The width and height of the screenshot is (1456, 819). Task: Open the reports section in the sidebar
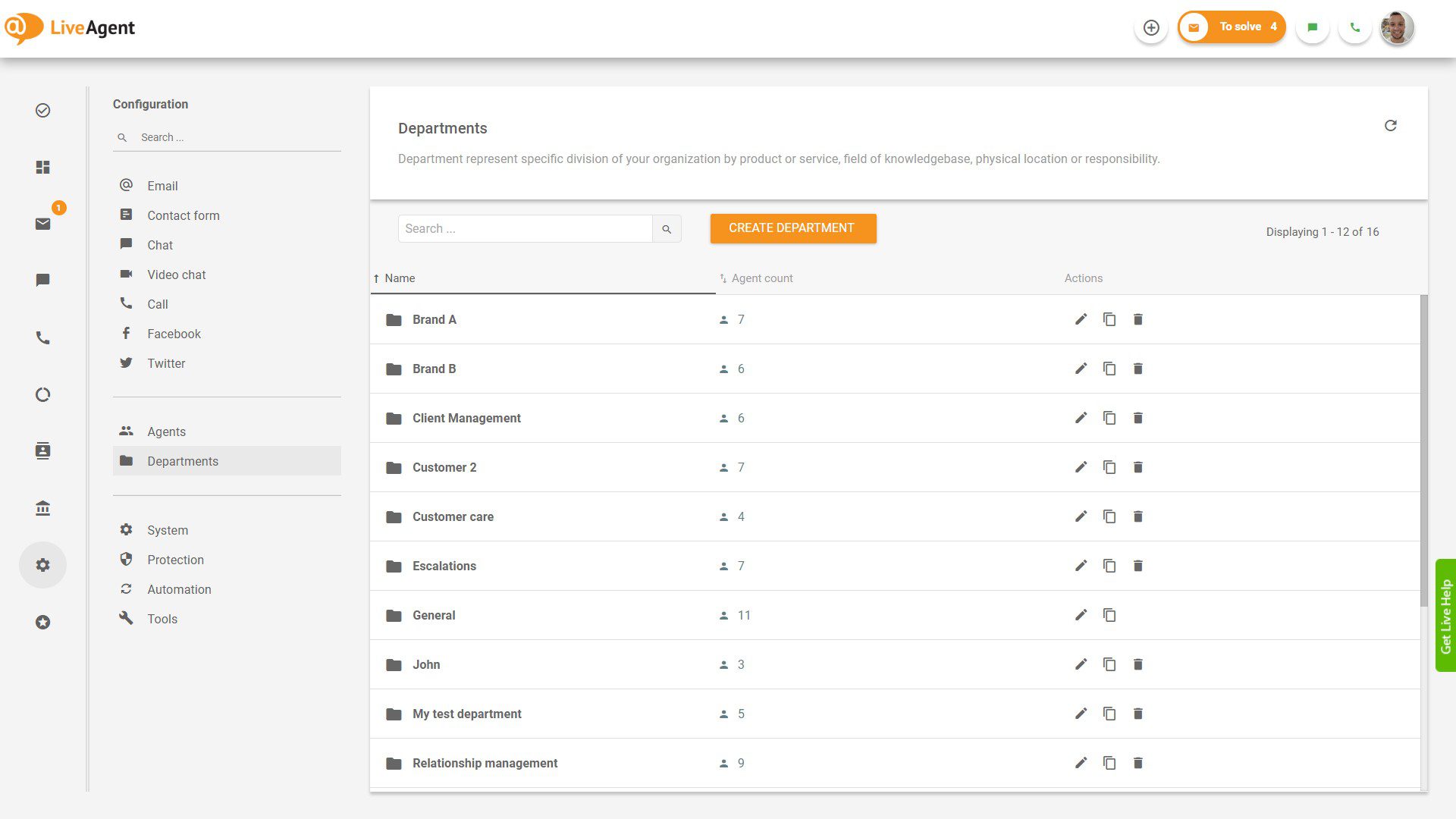click(42, 394)
